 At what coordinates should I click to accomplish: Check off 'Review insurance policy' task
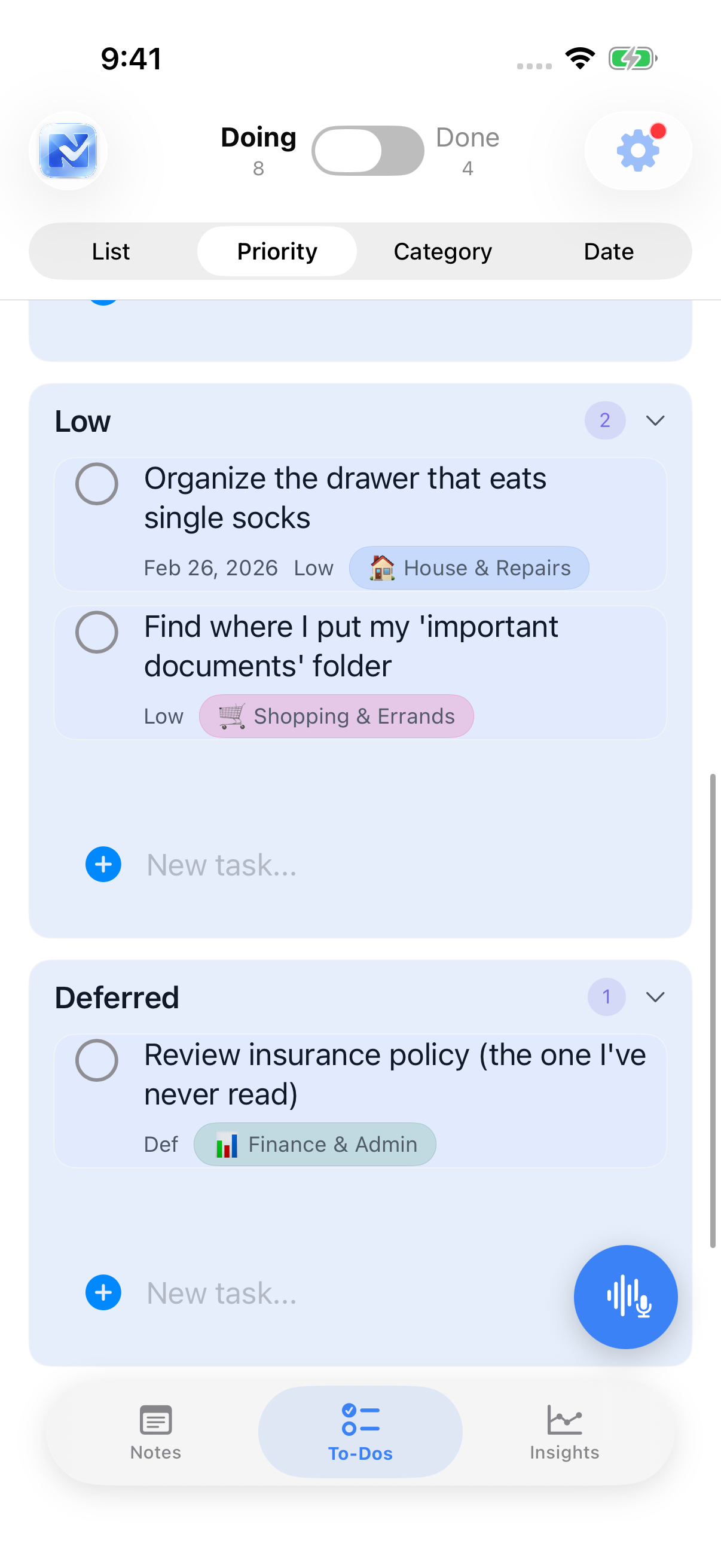97,1060
